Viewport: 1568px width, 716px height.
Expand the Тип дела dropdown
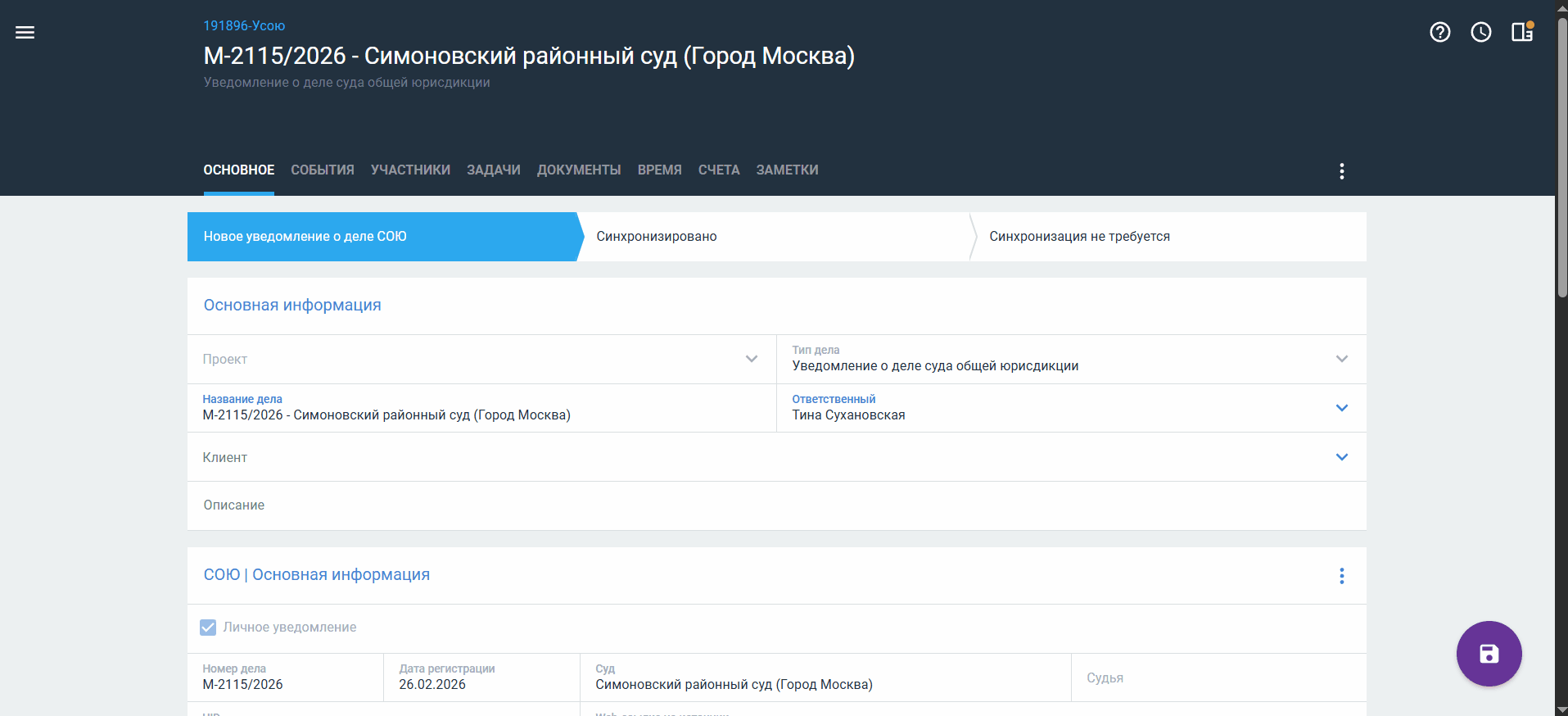tap(1341, 359)
